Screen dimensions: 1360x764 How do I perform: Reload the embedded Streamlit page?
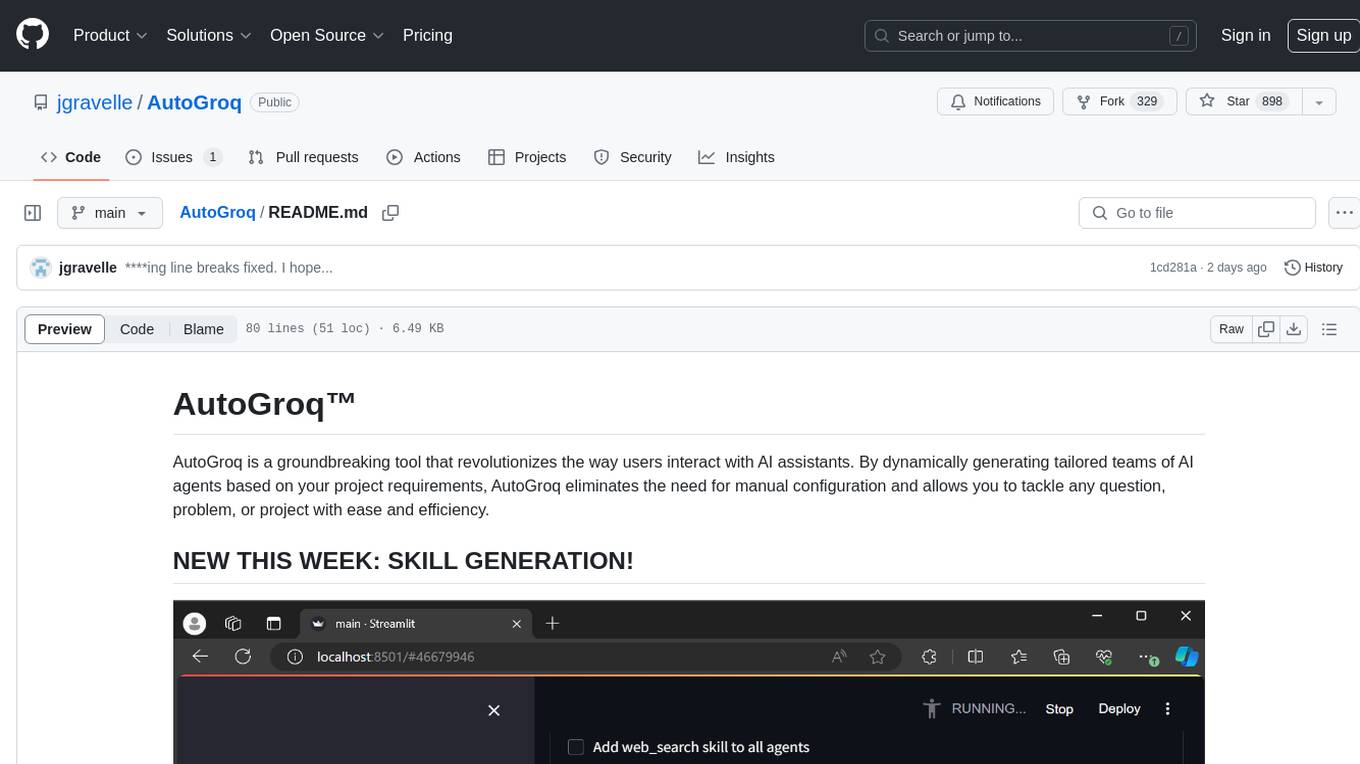[242, 657]
